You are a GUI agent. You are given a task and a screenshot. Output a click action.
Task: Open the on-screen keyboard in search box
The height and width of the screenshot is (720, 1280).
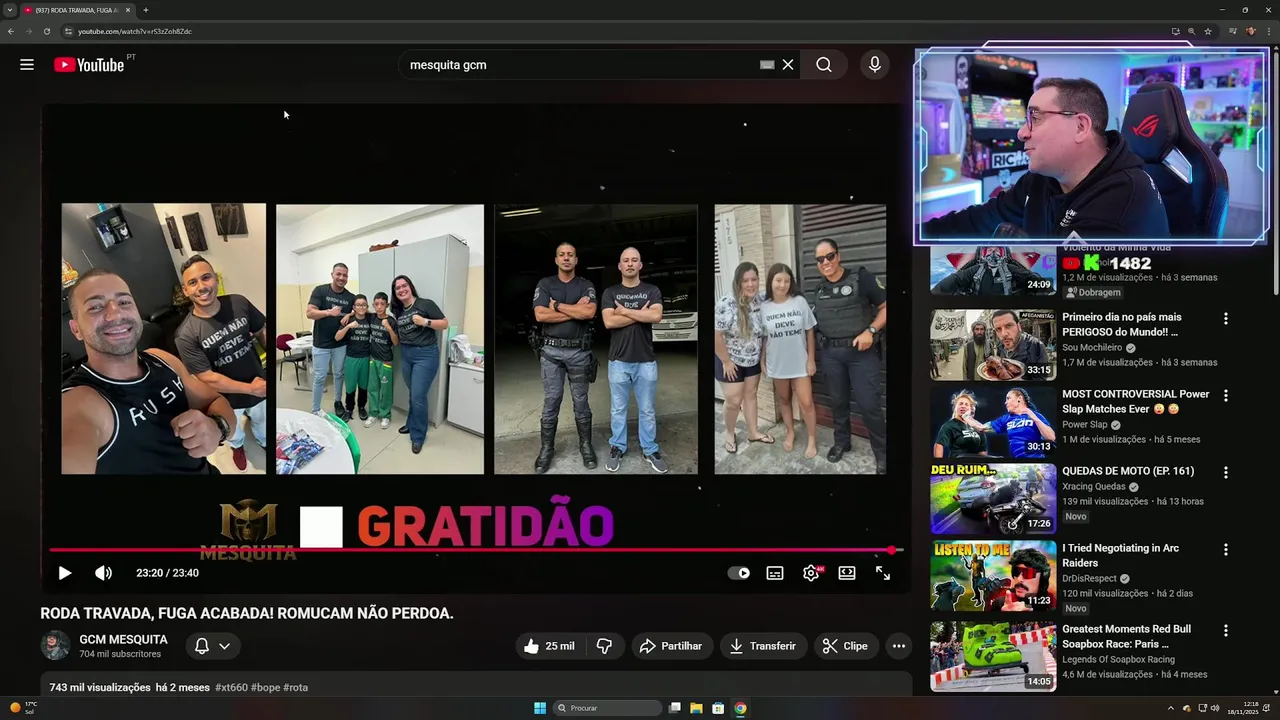click(767, 65)
